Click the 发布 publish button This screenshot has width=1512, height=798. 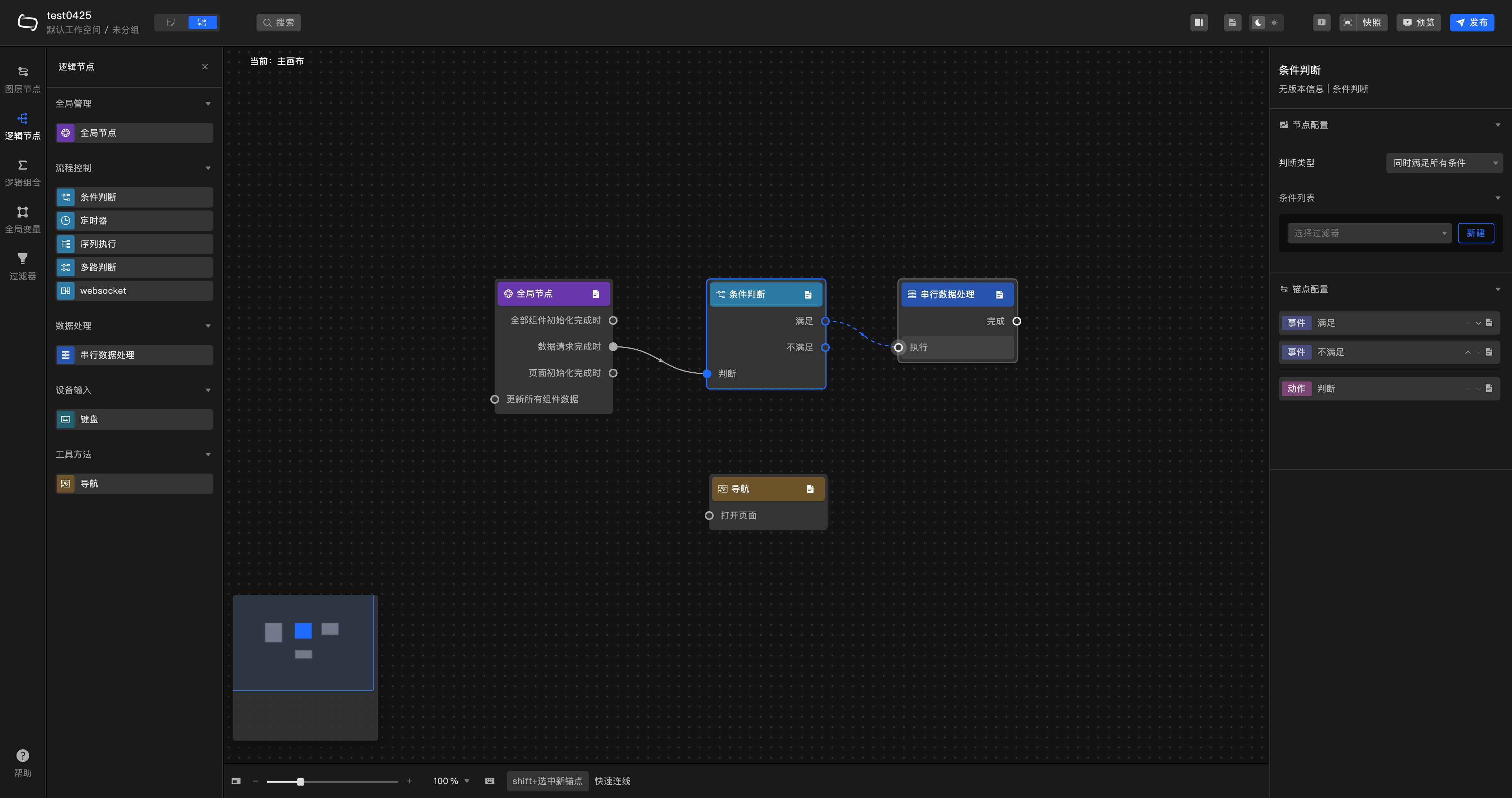[x=1471, y=22]
